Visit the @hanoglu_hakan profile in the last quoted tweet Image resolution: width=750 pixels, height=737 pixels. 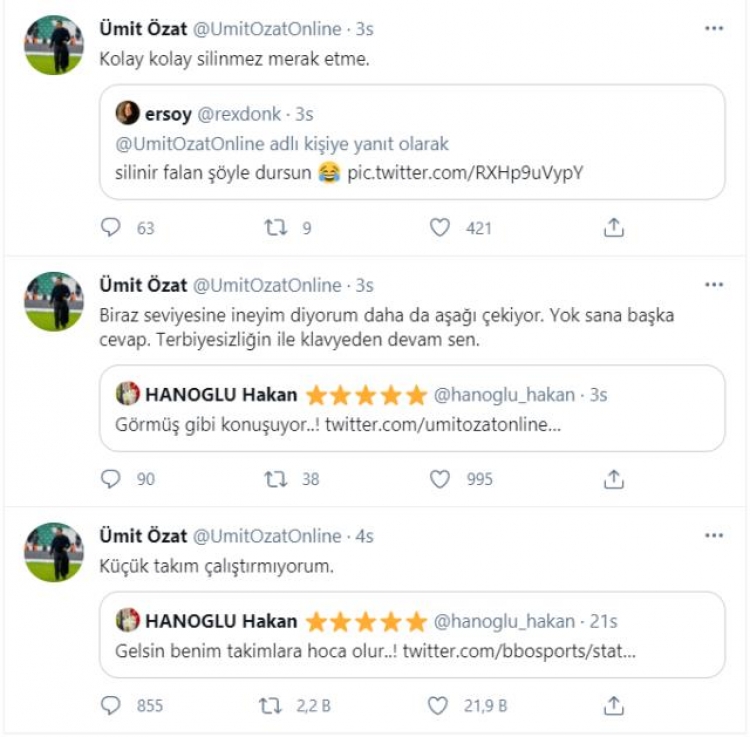pyautogui.click(x=506, y=620)
